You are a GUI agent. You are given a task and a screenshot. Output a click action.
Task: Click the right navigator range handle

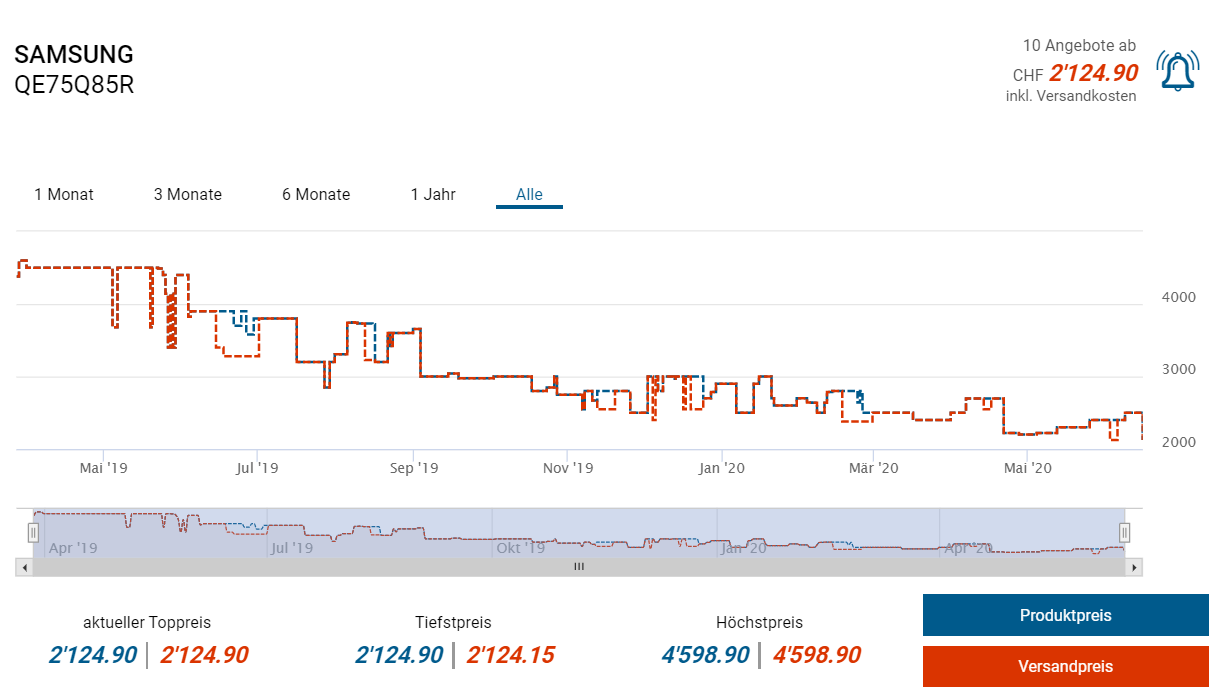click(x=1124, y=532)
